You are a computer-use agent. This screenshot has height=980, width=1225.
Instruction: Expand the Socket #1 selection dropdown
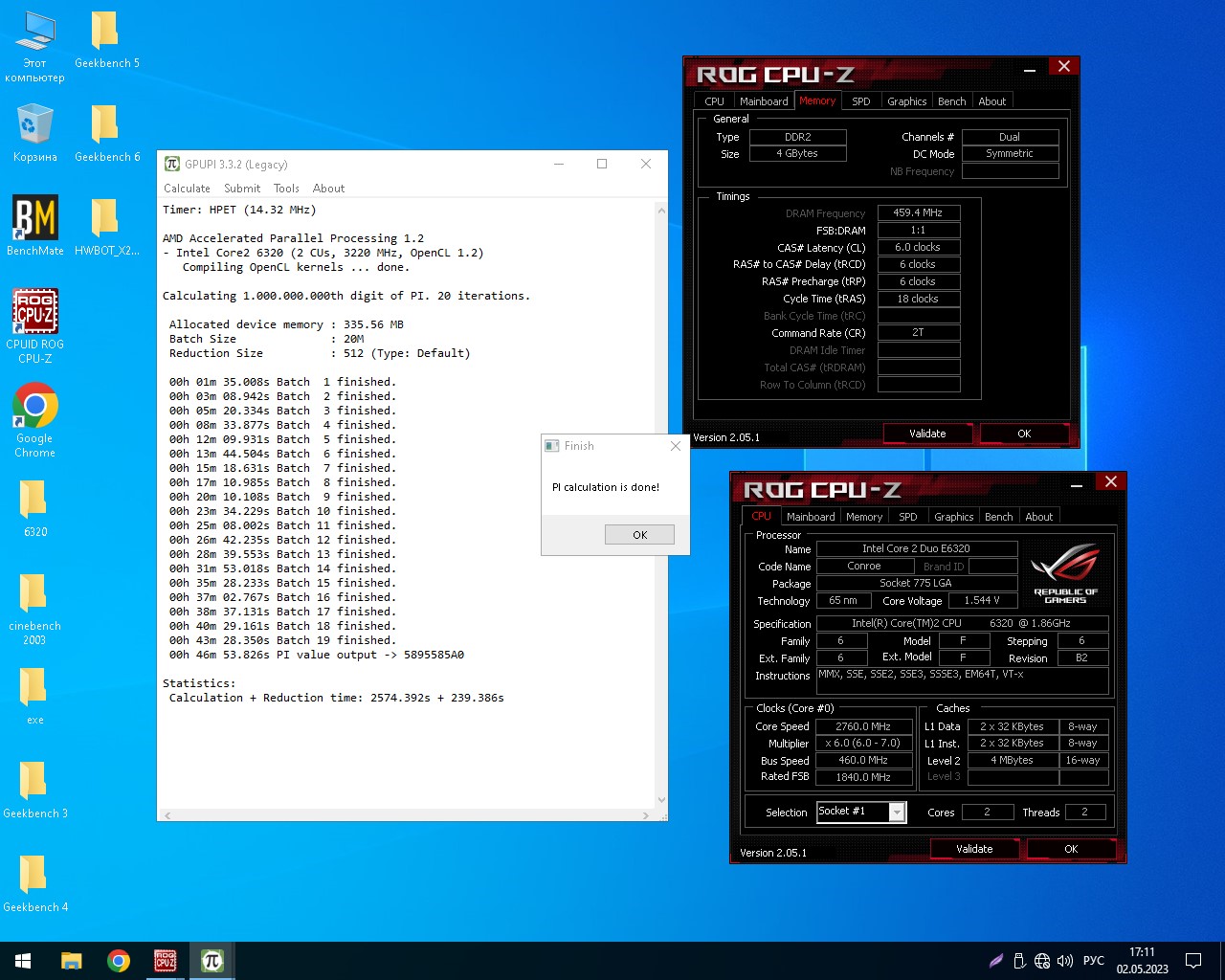coord(897,813)
